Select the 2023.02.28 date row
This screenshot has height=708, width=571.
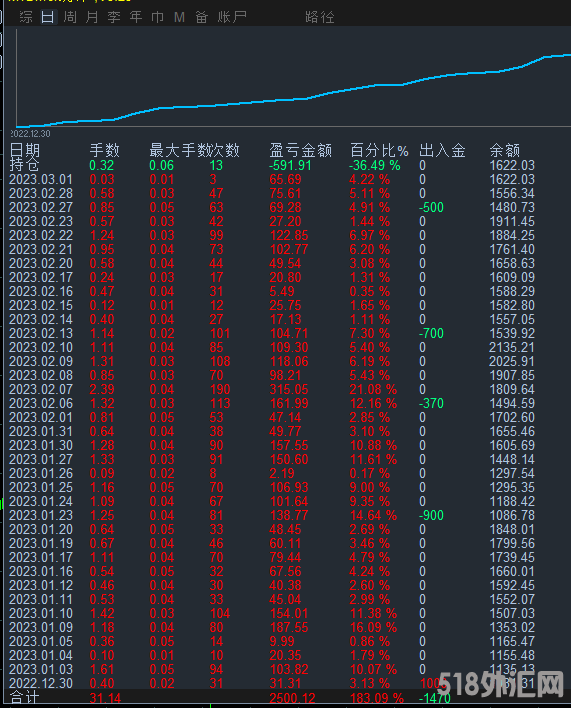pyautogui.click(x=41, y=193)
